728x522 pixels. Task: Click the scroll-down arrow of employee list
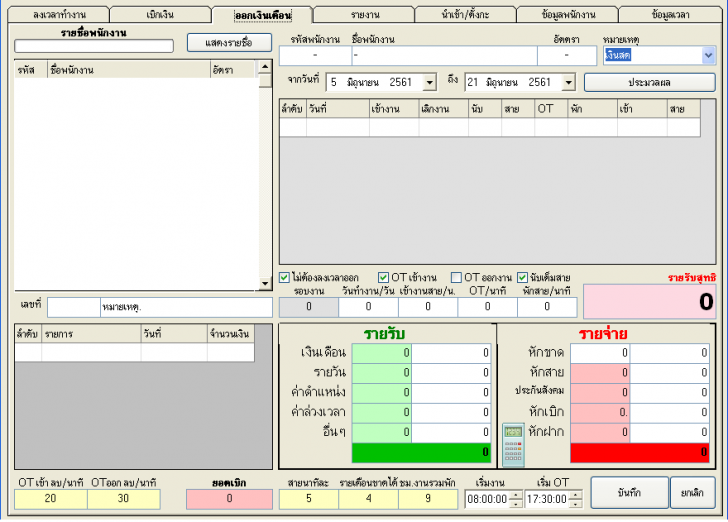pos(265,283)
